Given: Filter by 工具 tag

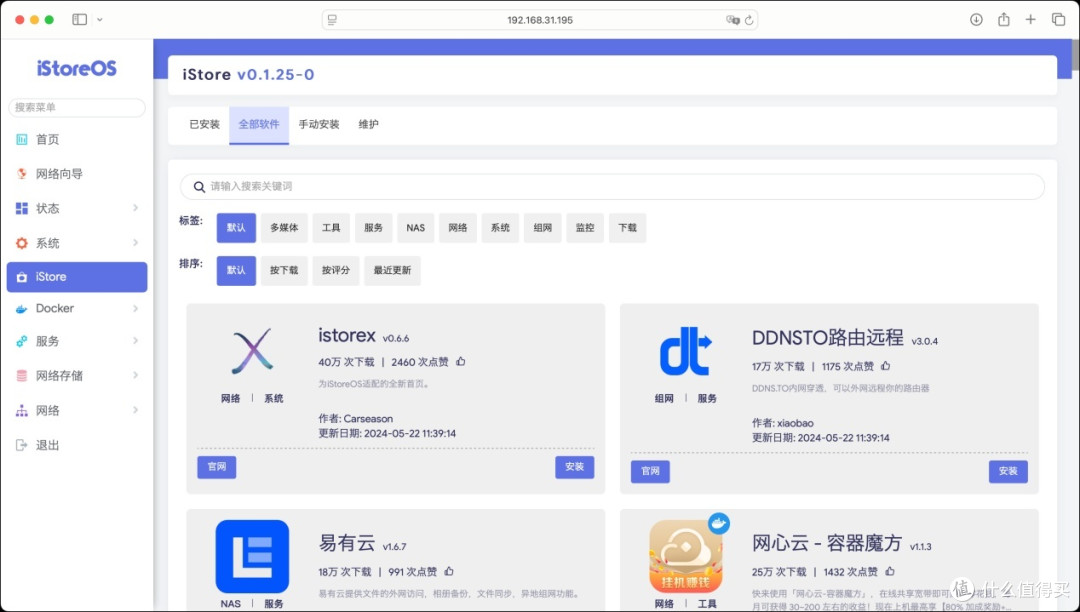Looking at the screenshot, I should (331, 228).
